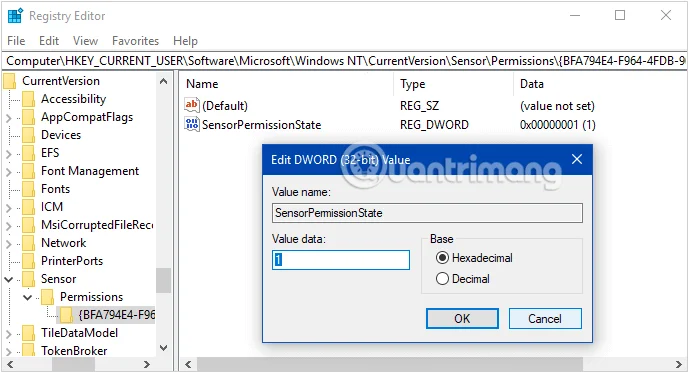This screenshot has width=689, height=373.
Task: Select the MsiCorruptedFileRecovery folder icon
Action: click(29, 225)
